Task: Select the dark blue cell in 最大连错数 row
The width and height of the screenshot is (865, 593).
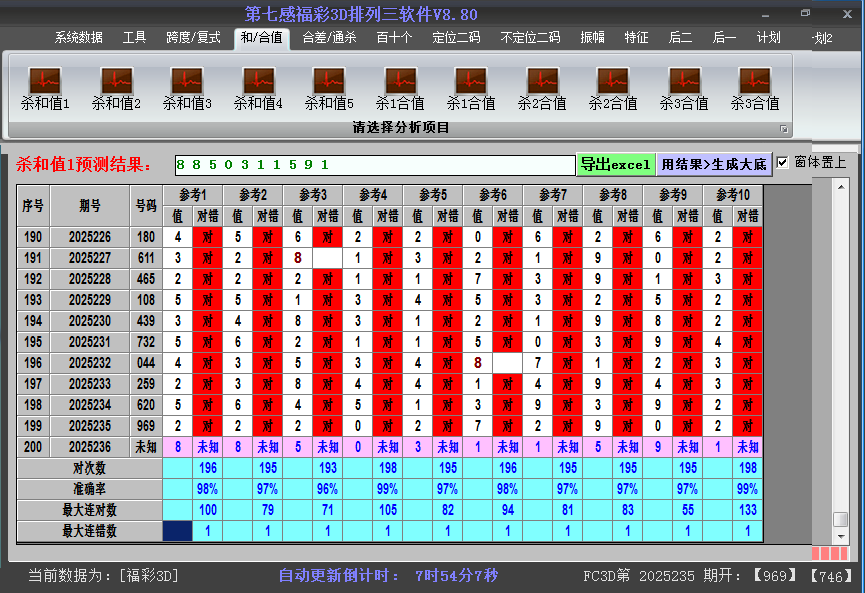Action: 177,531
